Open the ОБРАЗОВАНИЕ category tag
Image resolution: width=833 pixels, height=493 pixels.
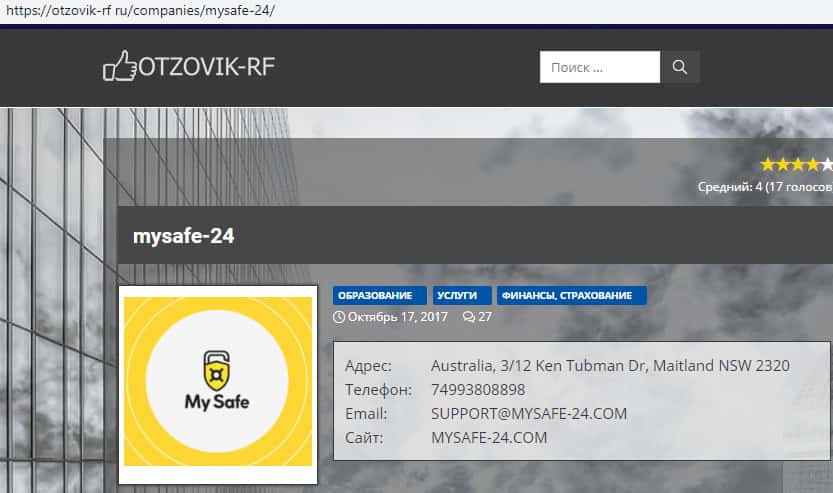point(379,295)
